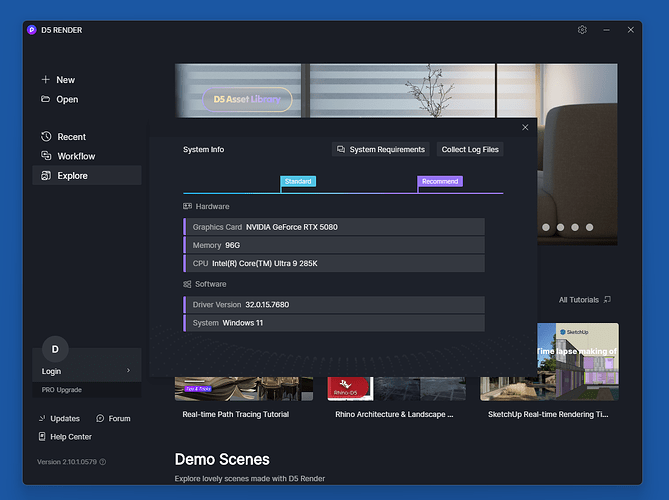Click the clock icon for Recent

(46, 137)
